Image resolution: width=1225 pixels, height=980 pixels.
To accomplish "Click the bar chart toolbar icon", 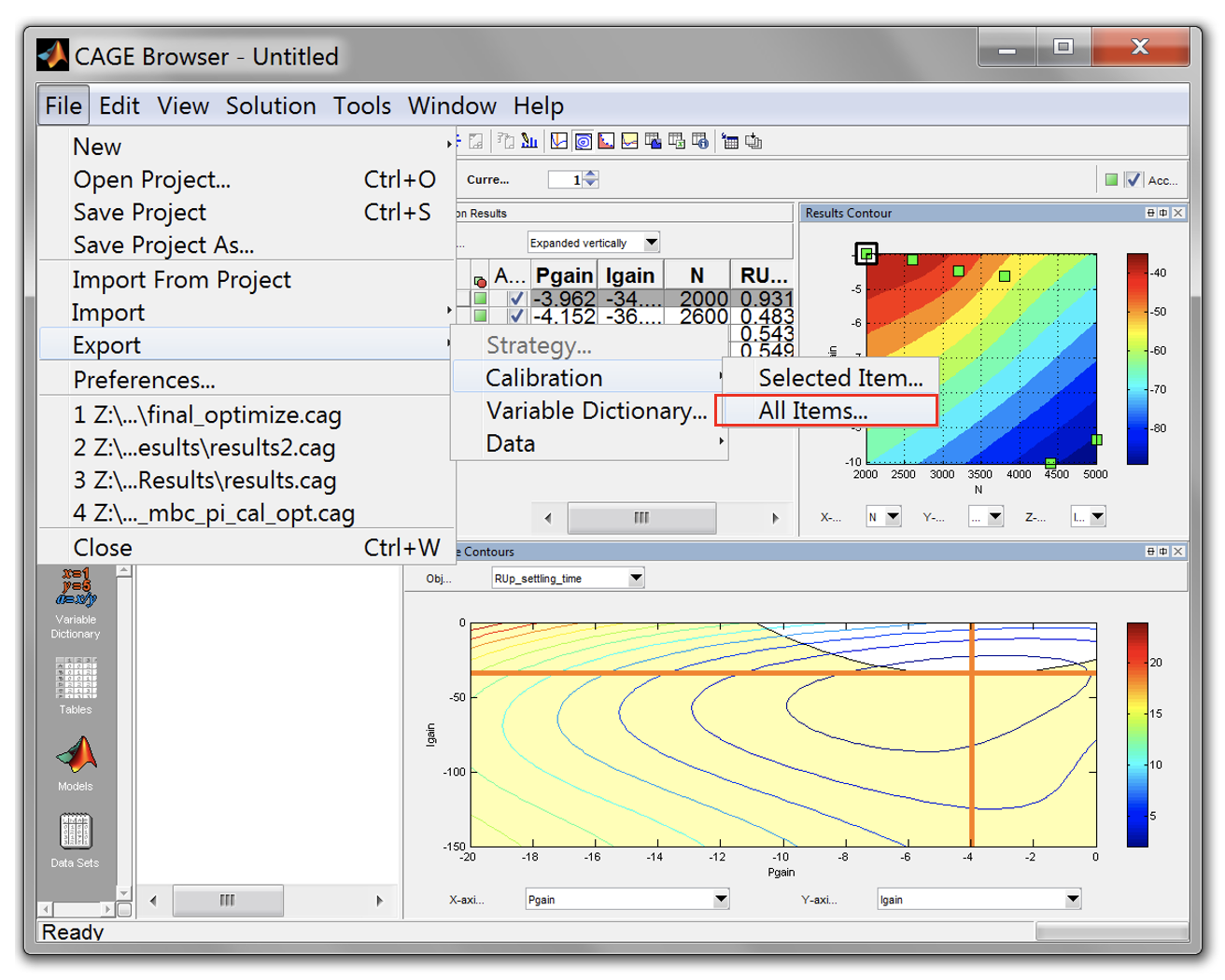I will click(529, 141).
